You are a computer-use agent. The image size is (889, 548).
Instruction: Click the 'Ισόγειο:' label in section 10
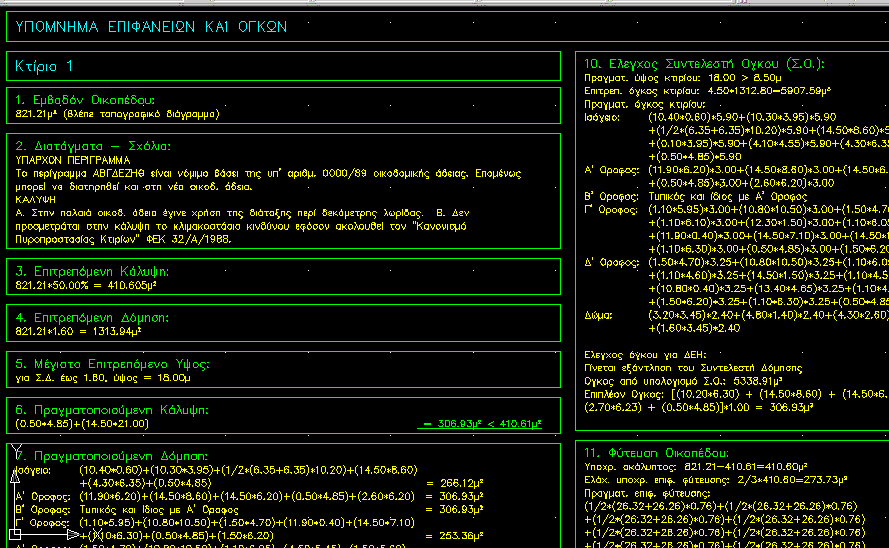click(602, 117)
